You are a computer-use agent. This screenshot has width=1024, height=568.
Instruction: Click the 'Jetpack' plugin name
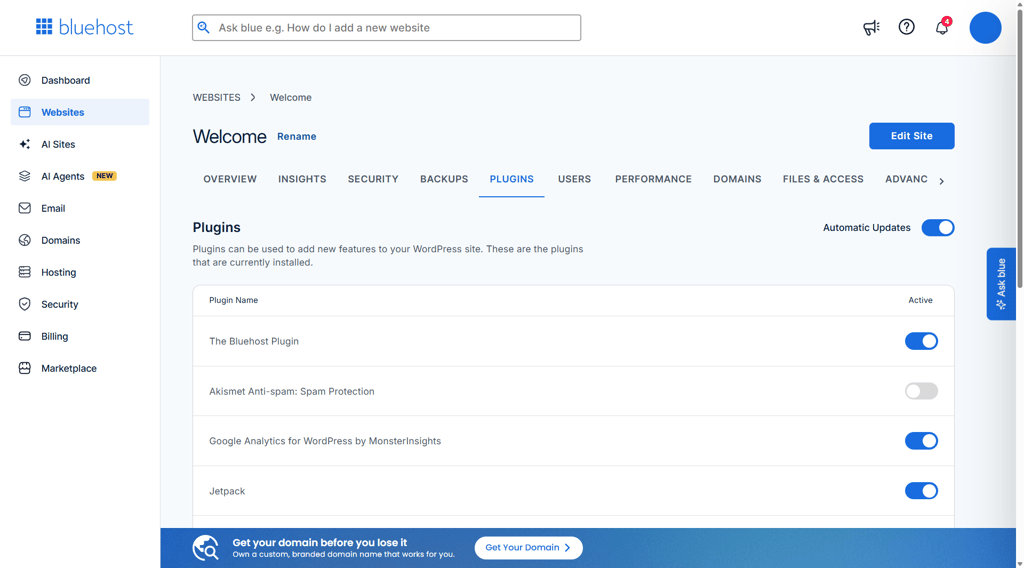pyautogui.click(x=227, y=491)
